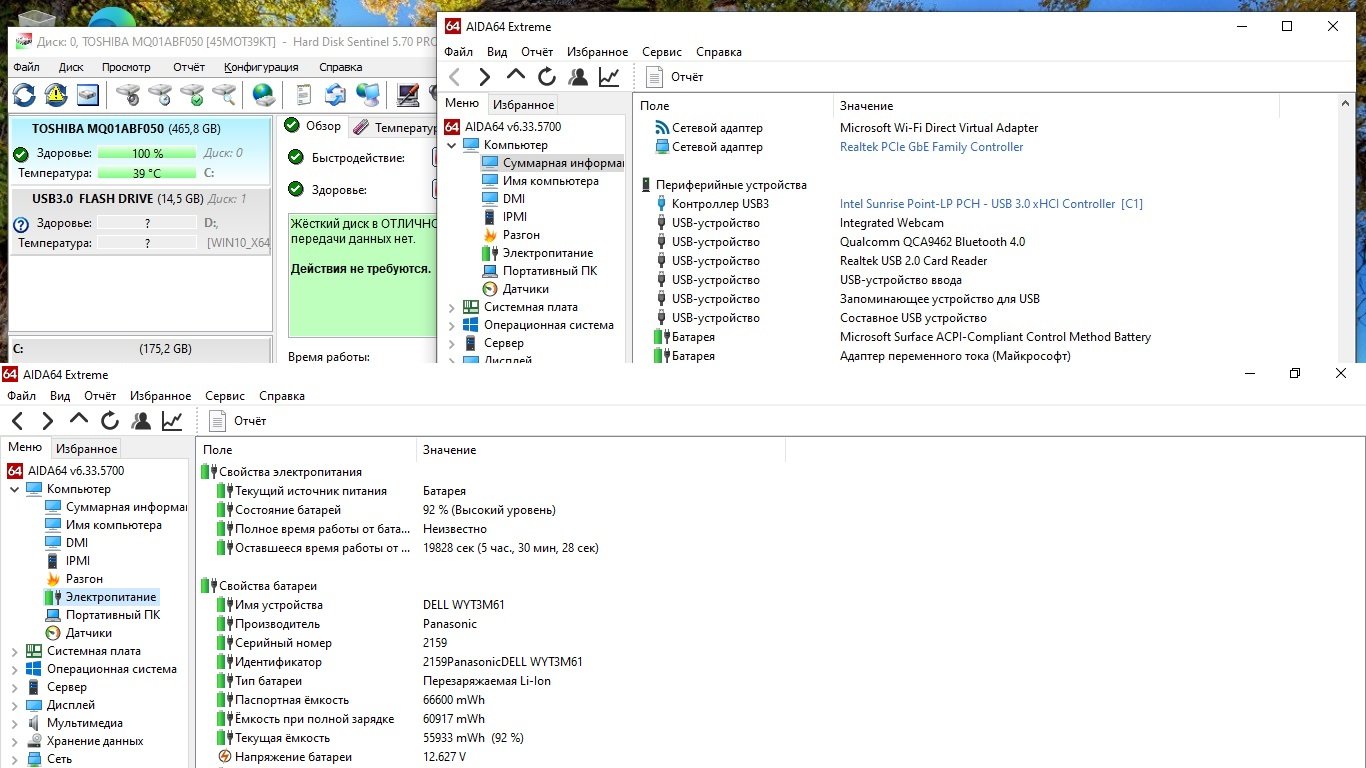Expand Системная плата in the lower AIDA64 tree
This screenshot has height=768, width=1366.
[14, 651]
